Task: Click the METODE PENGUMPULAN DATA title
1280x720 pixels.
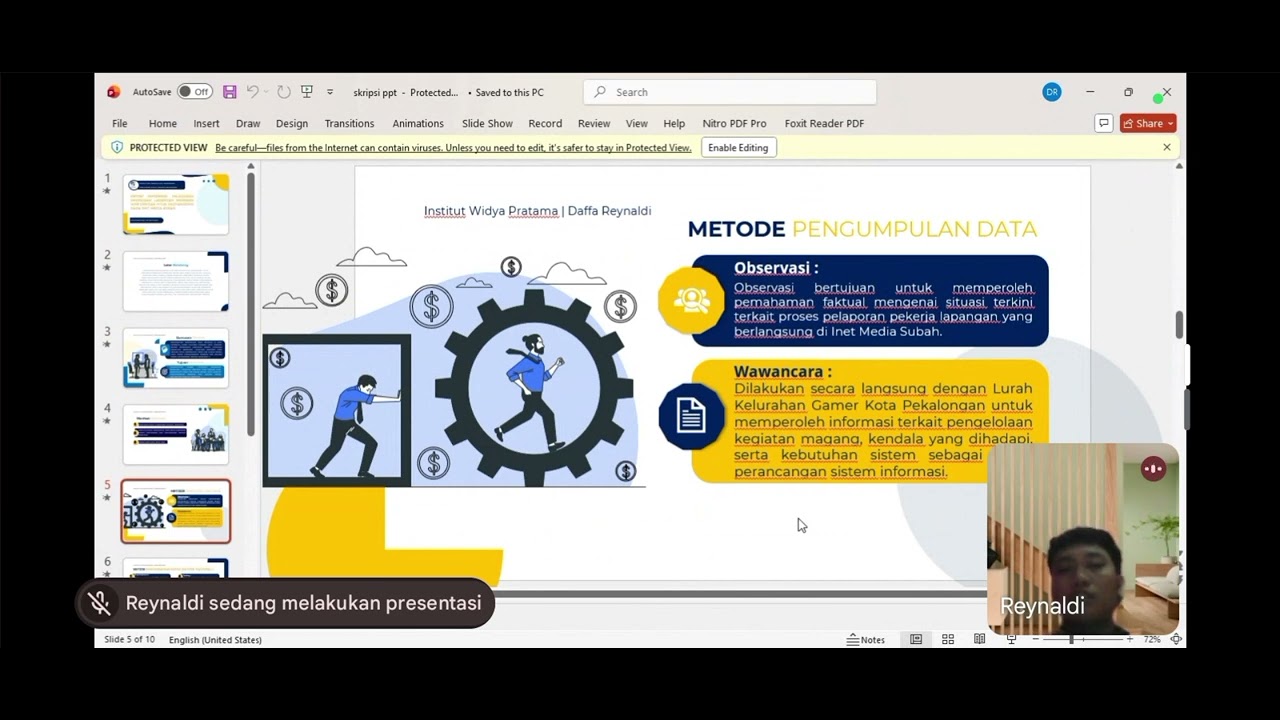Action: (862, 229)
